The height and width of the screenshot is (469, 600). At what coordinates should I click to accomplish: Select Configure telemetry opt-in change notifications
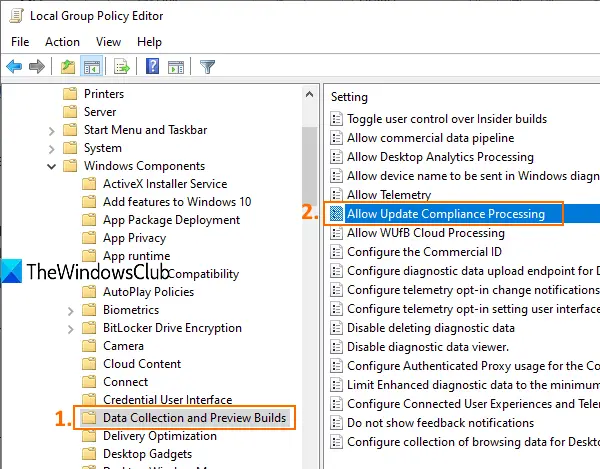pos(473,290)
